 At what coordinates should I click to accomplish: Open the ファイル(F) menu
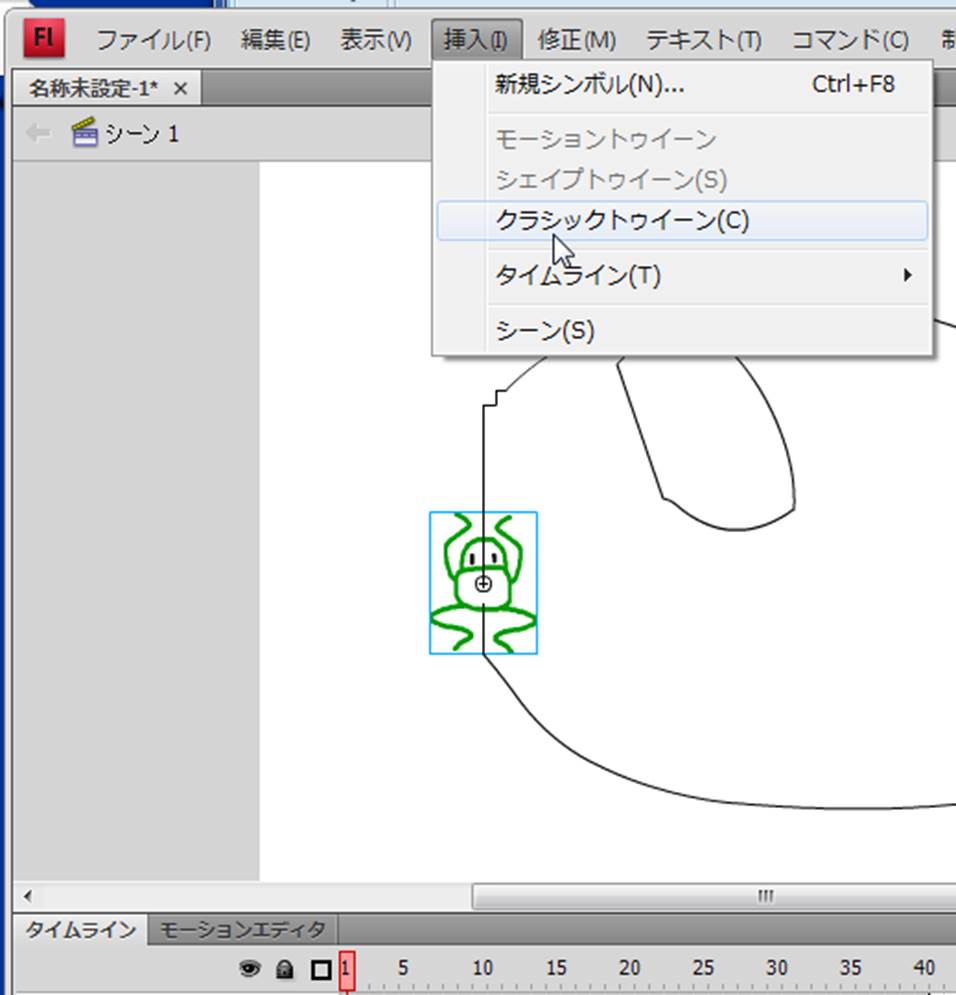tap(153, 41)
